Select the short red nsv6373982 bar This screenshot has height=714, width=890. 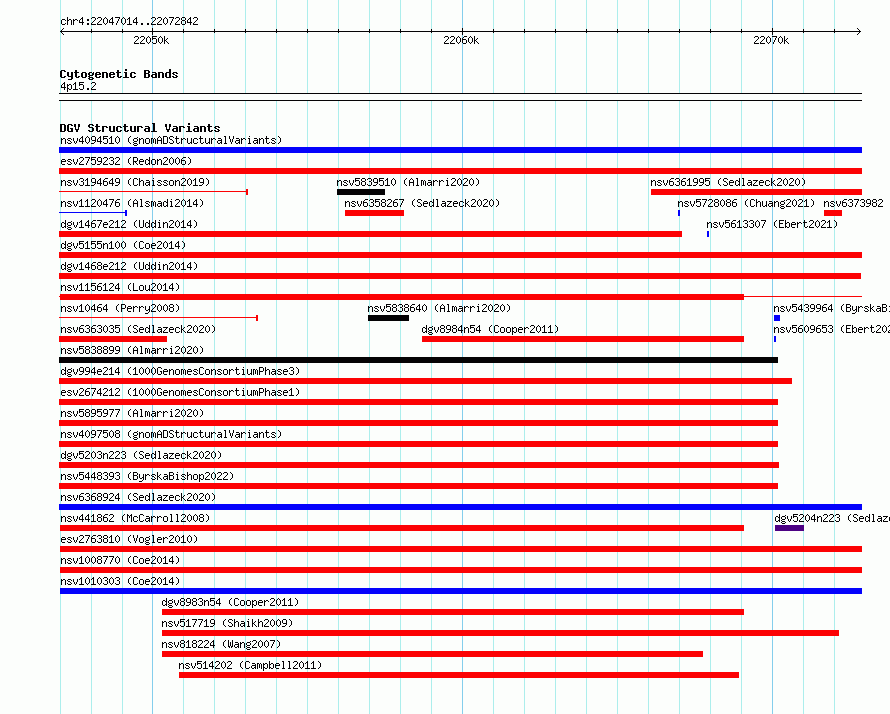(x=833, y=213)
